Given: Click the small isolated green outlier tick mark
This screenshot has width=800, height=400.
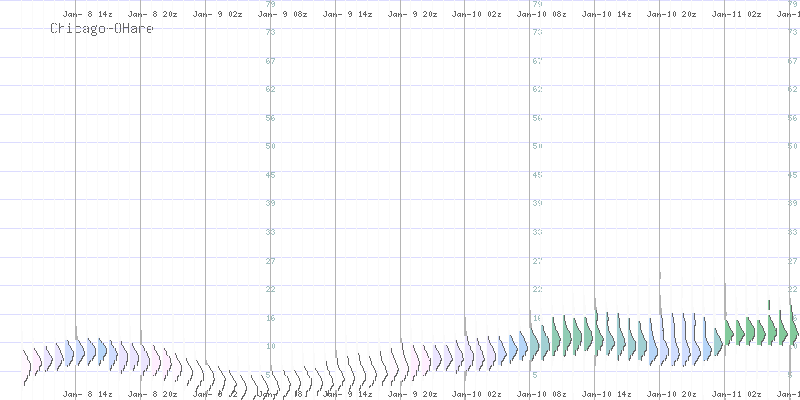Looking at the screenshot, I should [x=769, y=304].
